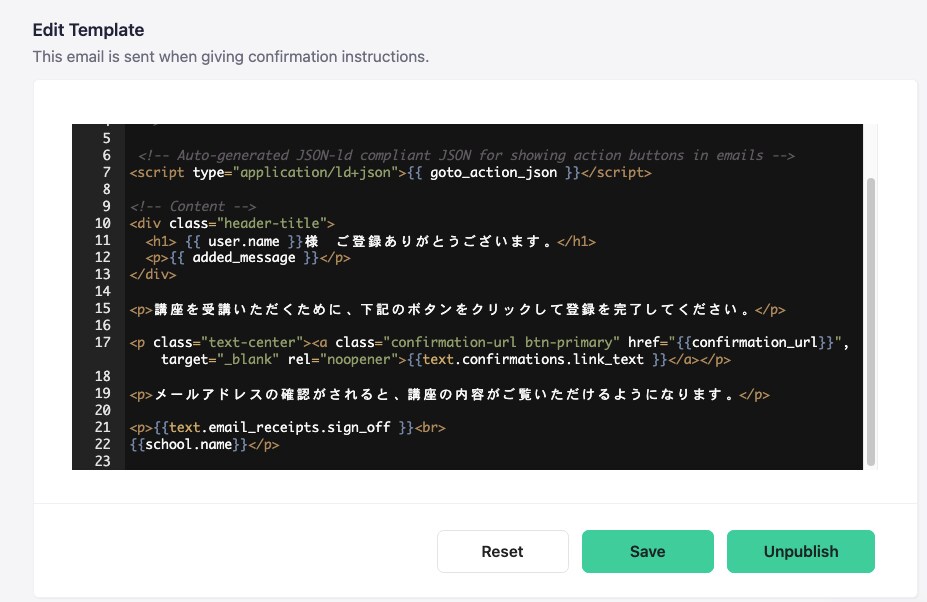Click the confirmation instructions description text
The image size is (927, 602).
pos(231,57)
